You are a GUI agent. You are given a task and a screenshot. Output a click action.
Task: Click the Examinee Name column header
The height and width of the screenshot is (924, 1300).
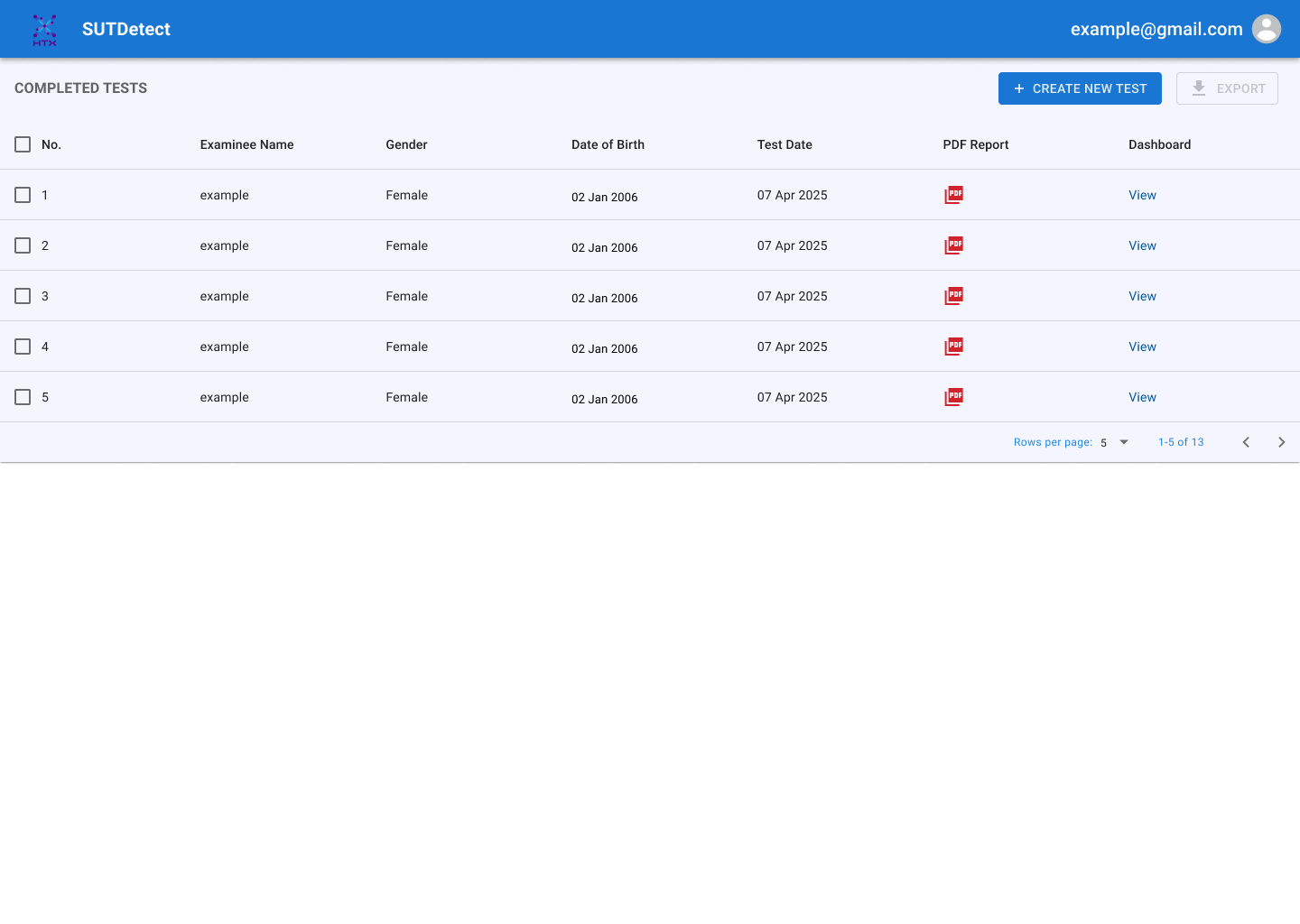246,144
